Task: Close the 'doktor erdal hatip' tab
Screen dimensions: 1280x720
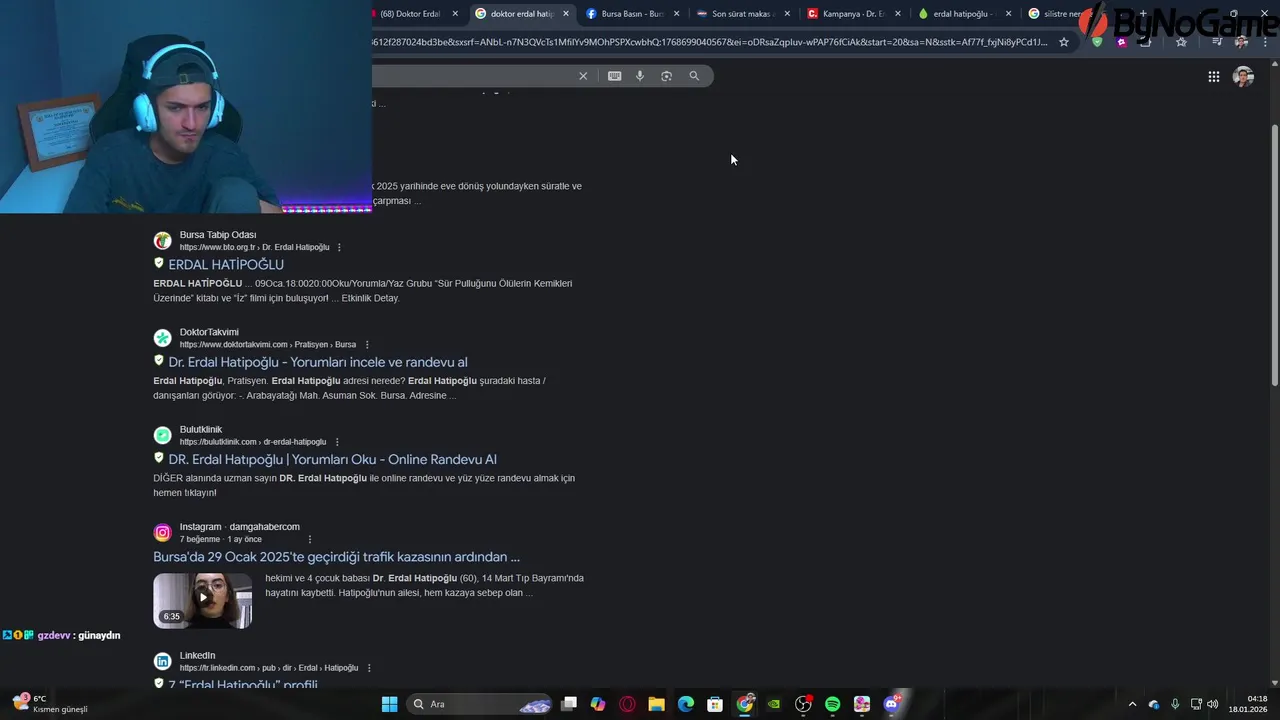Action: click(x=566, y=14)
